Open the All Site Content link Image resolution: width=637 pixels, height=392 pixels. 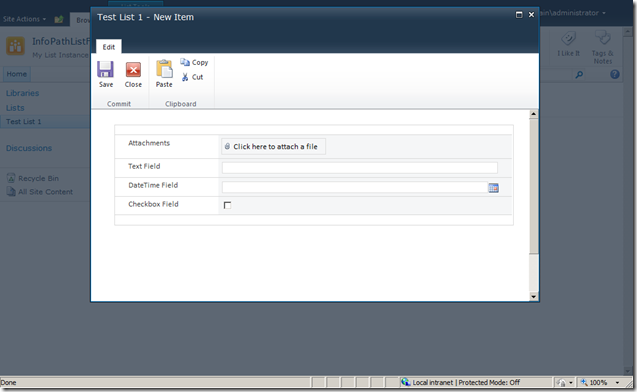(46, 192)
